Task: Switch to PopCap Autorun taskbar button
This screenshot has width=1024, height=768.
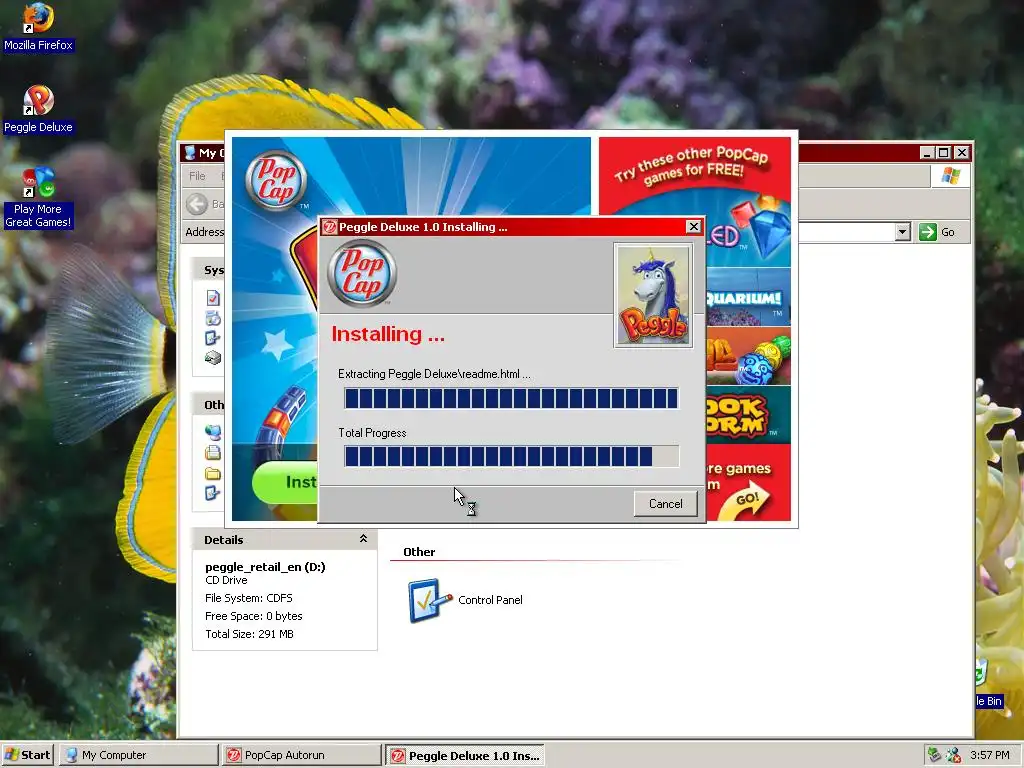Action: tap(301, 755)
